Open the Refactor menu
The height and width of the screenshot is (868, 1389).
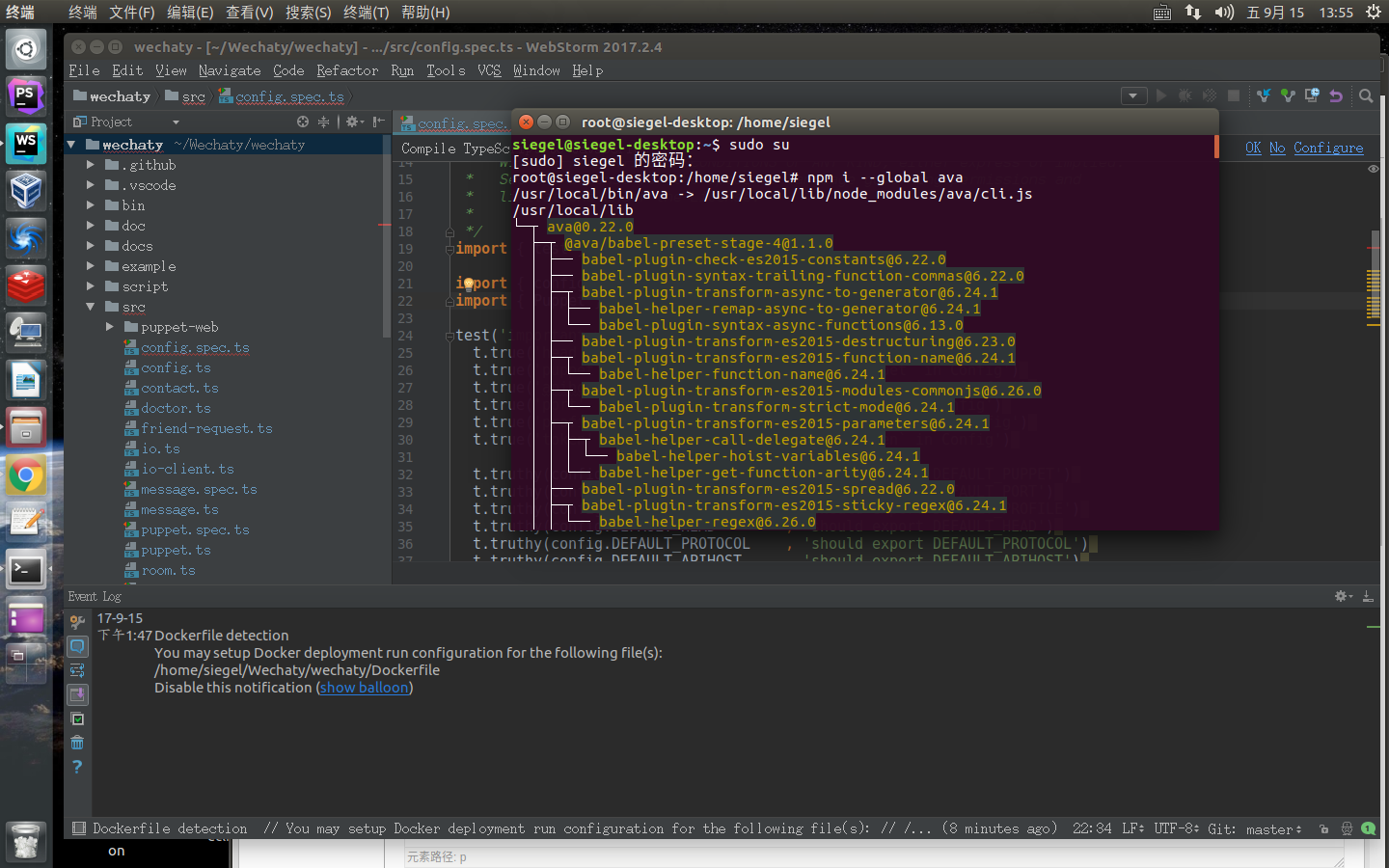(347, 70)
